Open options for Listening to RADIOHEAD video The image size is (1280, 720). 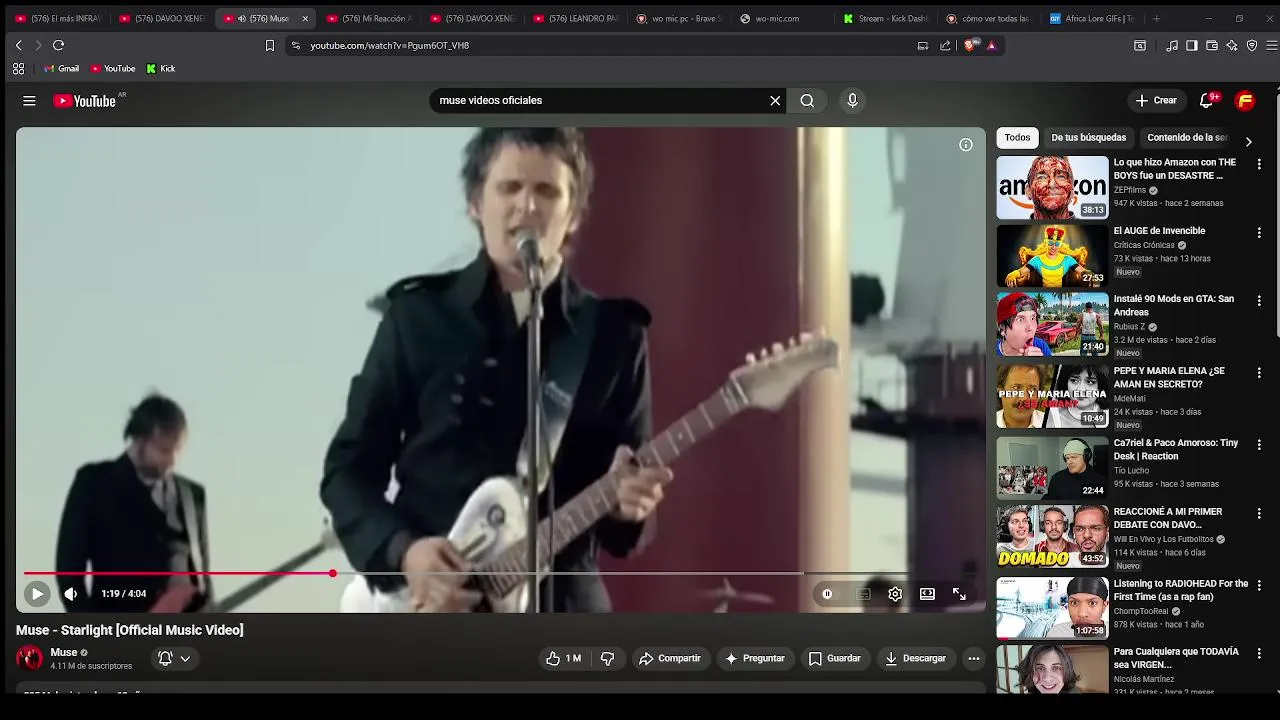[x=1259, y=586]
